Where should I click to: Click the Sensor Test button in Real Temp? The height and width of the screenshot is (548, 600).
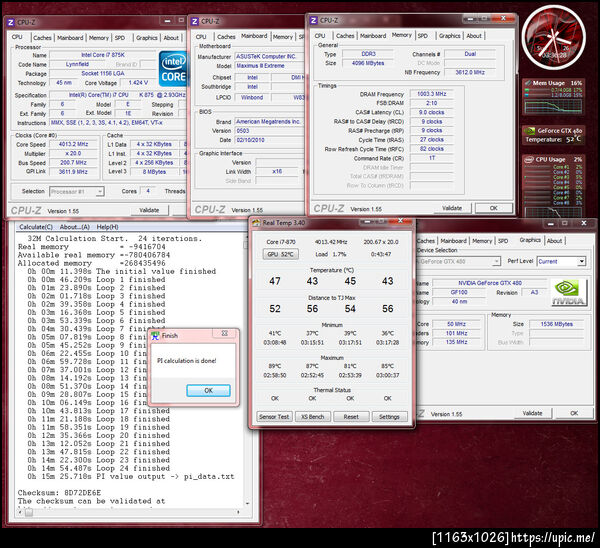(x=274, y=417)
